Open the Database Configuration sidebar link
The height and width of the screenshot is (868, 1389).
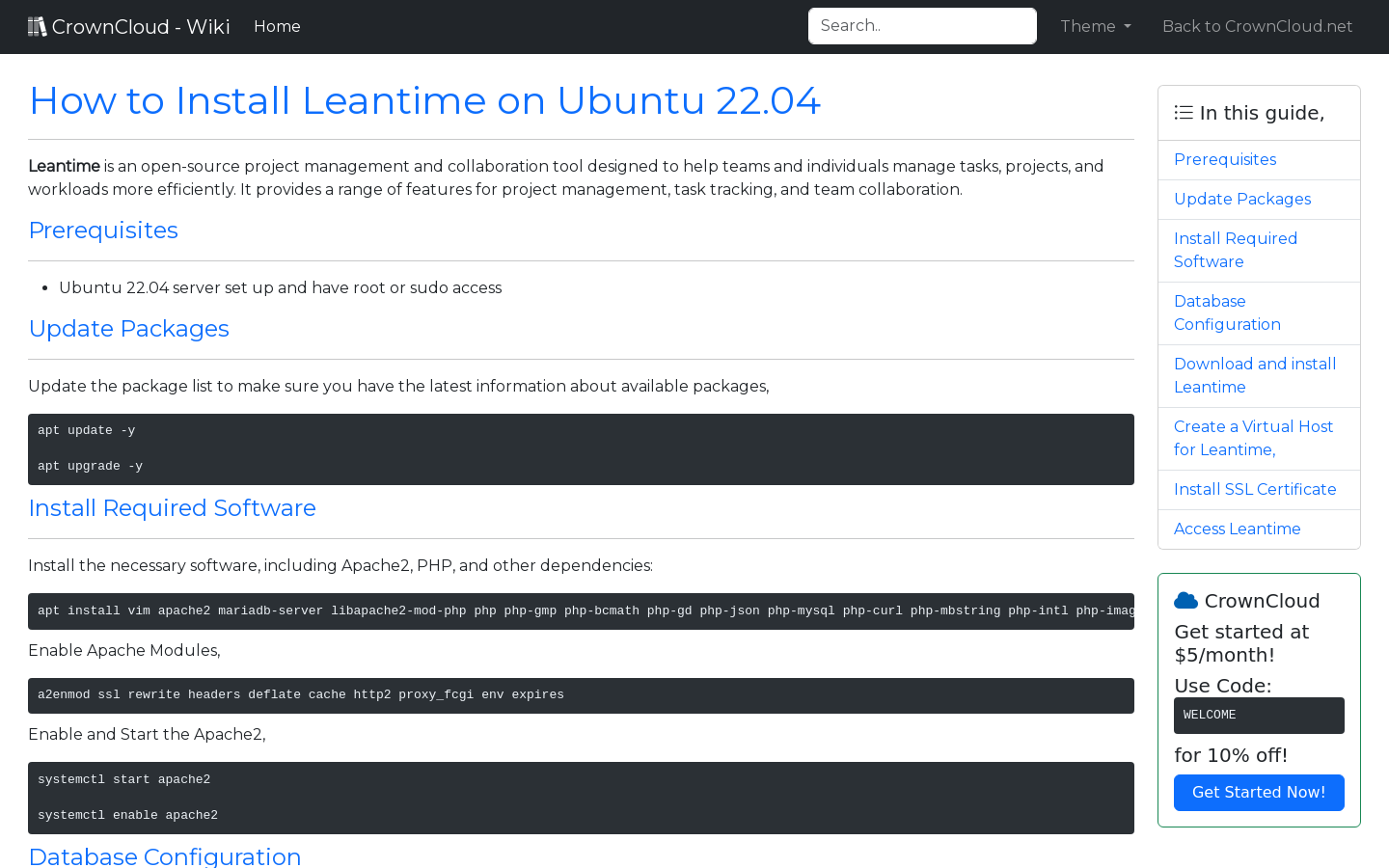(x=1227, y=312)
